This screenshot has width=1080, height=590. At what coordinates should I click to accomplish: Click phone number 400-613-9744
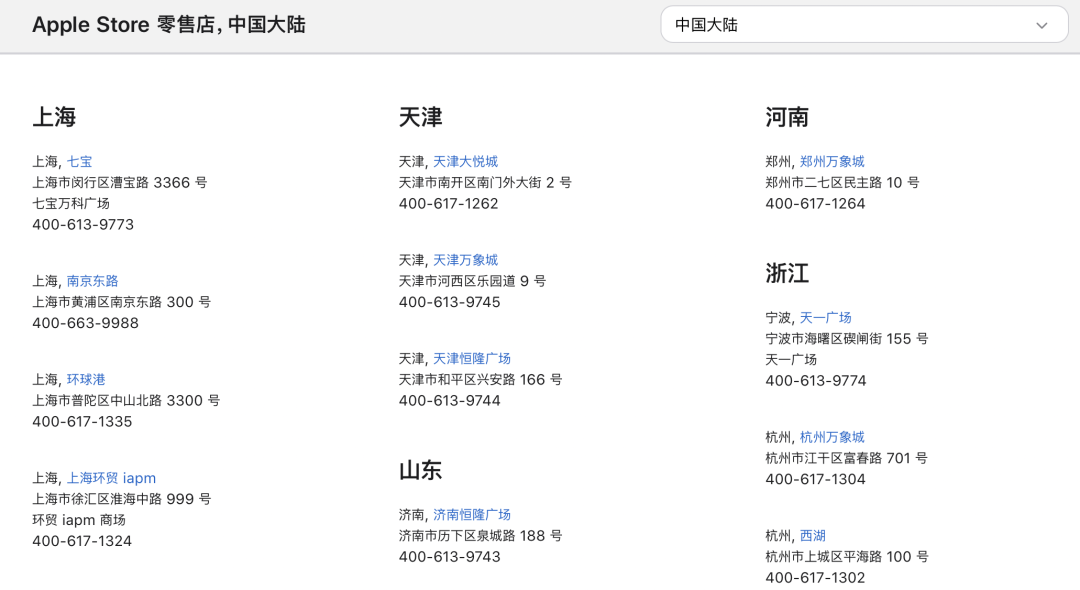pyautogui.click(x=450, y=401)
